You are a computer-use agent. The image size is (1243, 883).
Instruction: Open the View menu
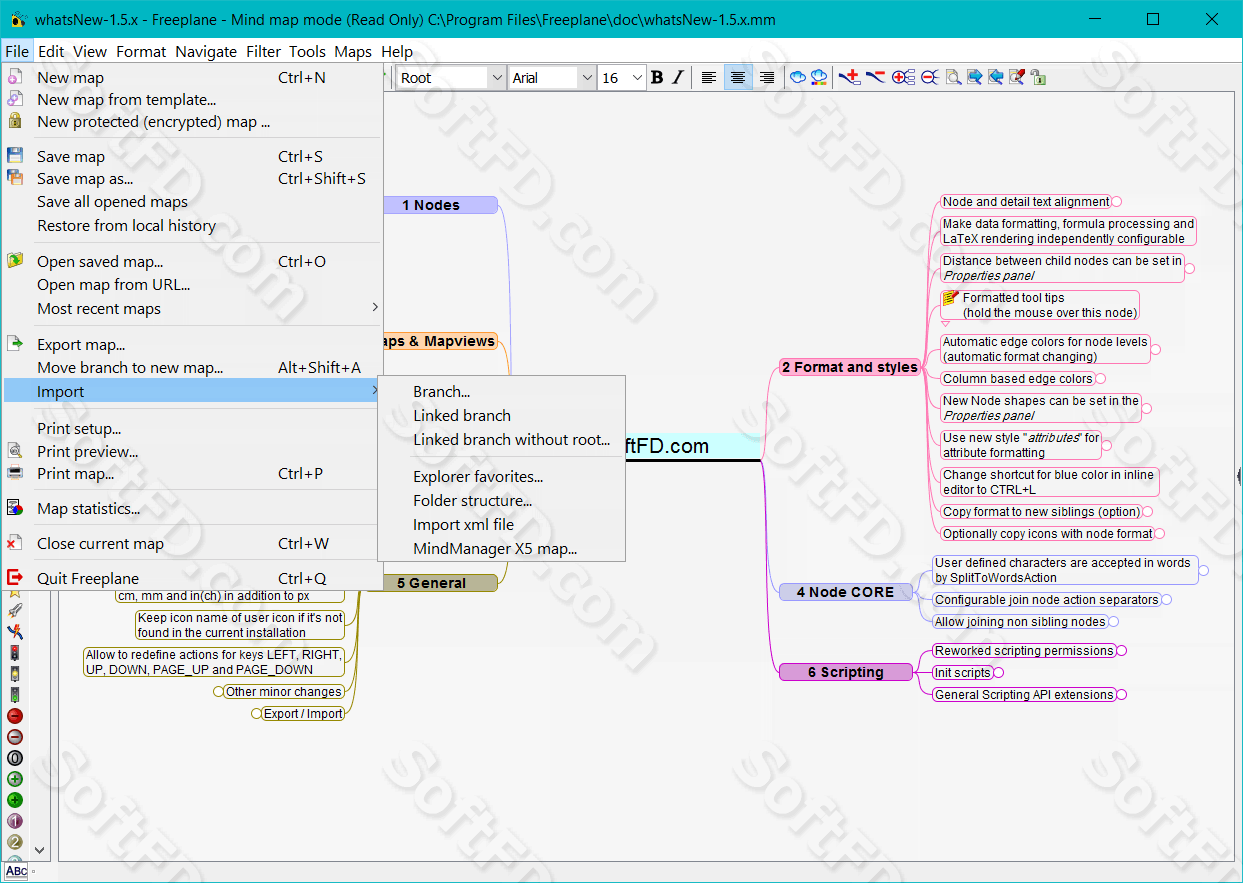tap(90, 51)
